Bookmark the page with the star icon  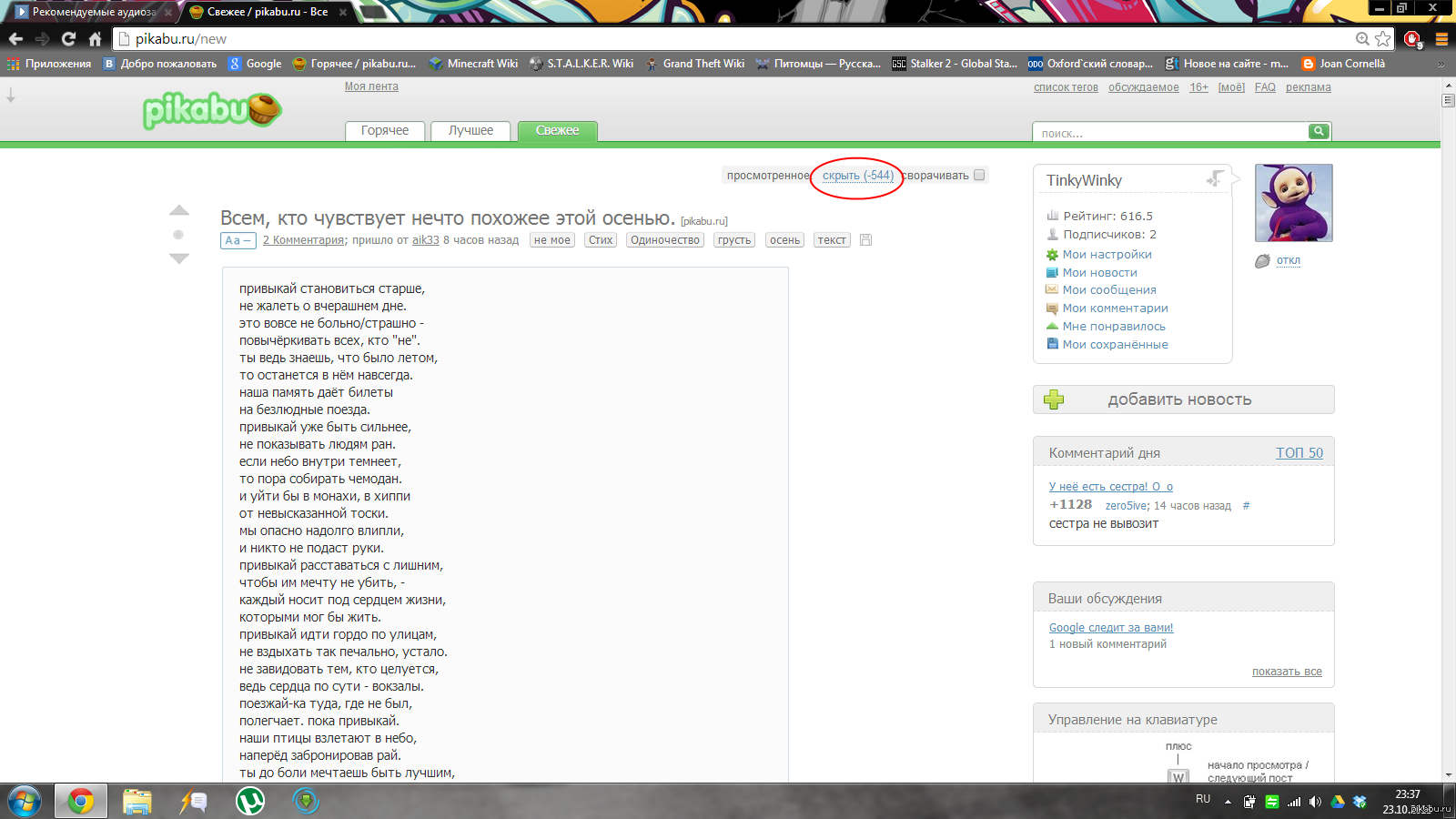(1383, 38)
